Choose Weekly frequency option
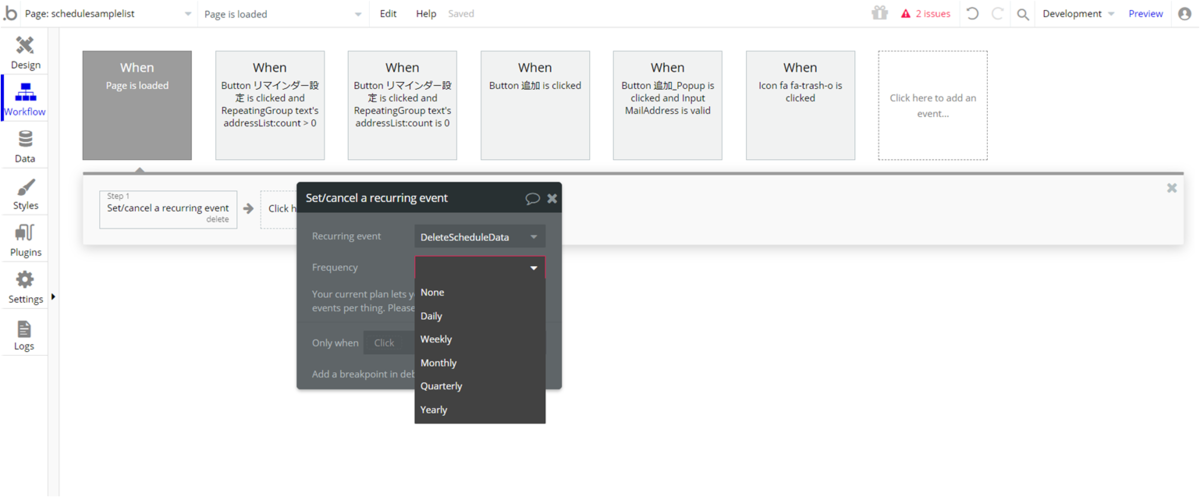This screenshot has width=1200, height=497. point(480,339)
